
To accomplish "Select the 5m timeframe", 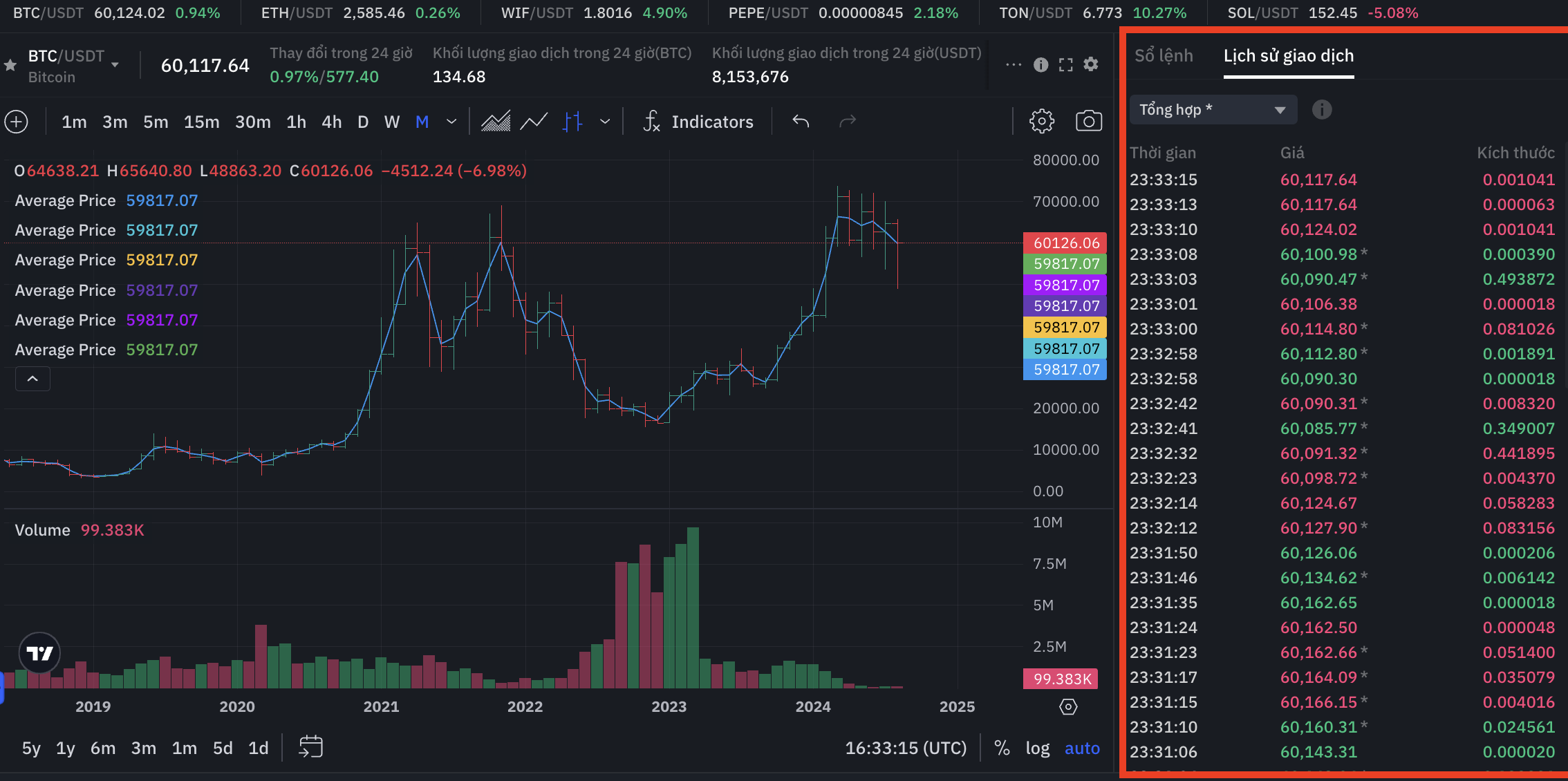I will point(156,122).
